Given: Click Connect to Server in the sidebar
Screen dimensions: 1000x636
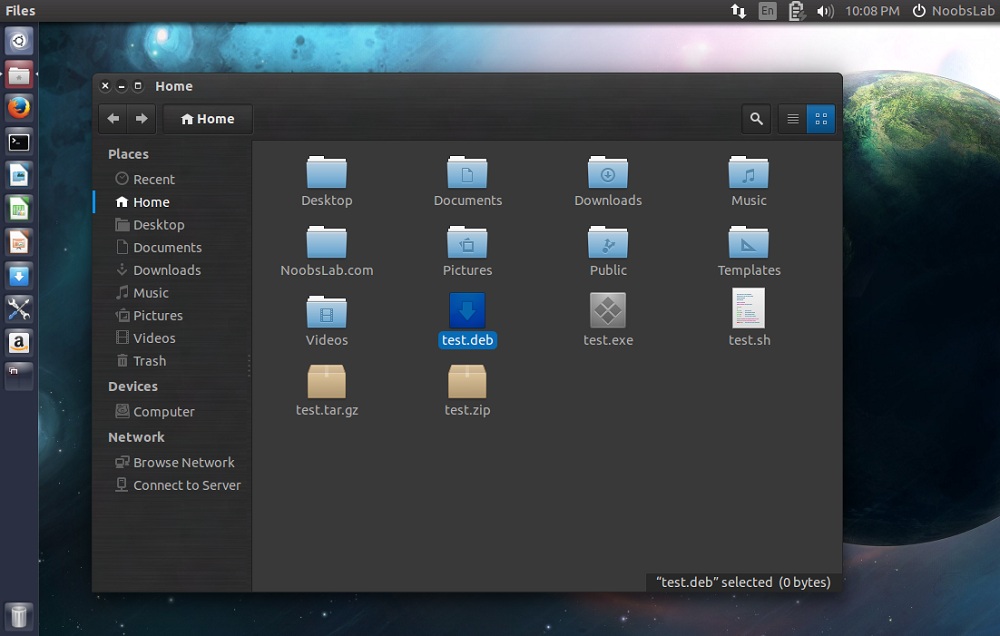Looking at the screenshot, I should 187,485.
